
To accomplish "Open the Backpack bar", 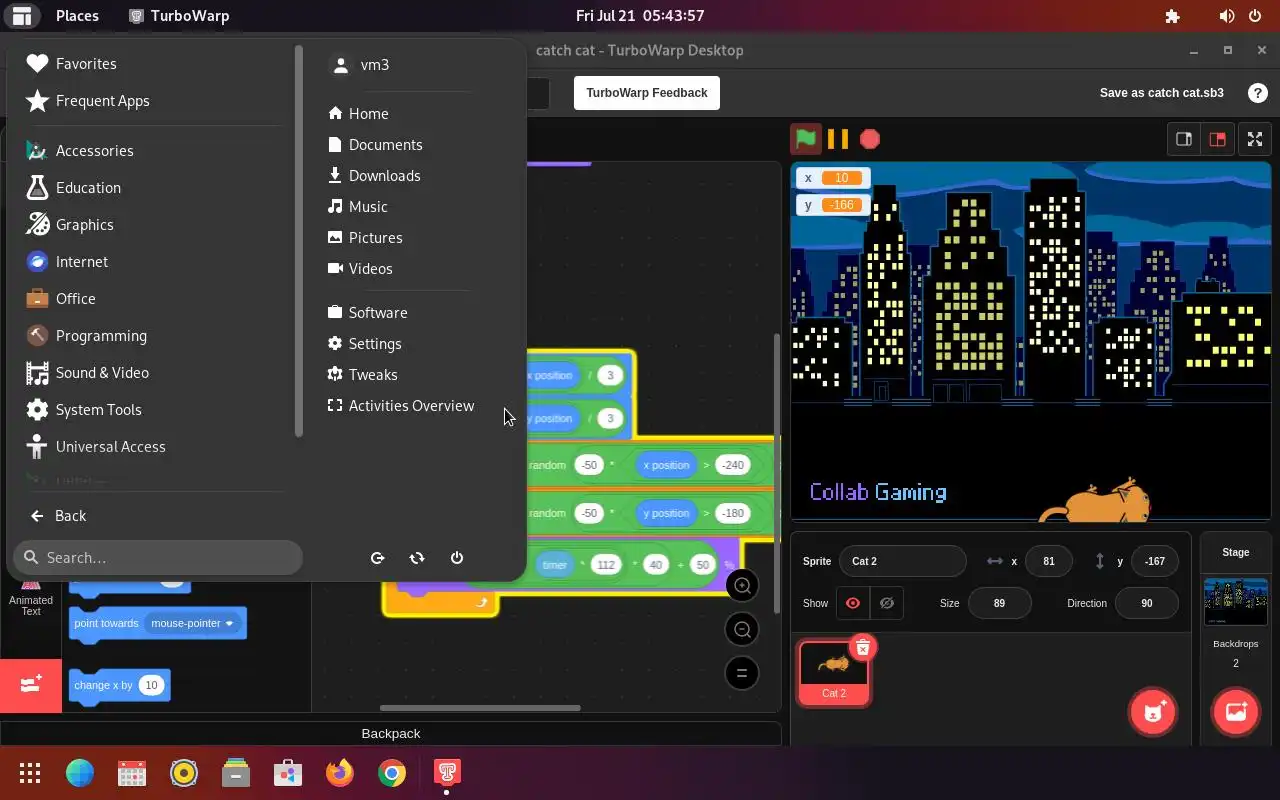I will (x=390, y=733).
